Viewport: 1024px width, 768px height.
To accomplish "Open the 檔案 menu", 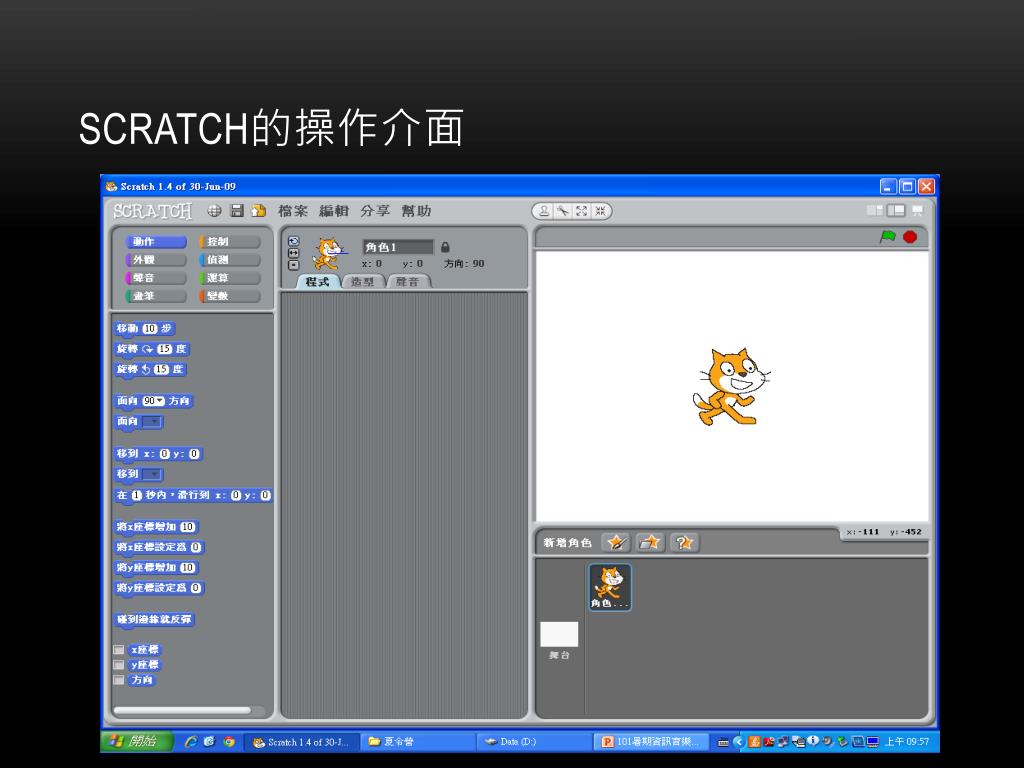I will 293,211.
